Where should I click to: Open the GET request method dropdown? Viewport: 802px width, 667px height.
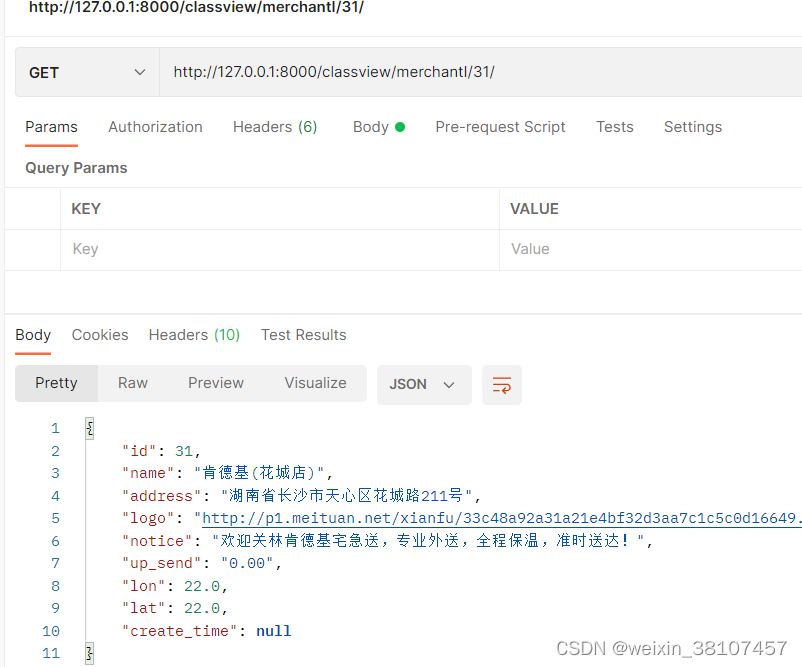(85, 71)
